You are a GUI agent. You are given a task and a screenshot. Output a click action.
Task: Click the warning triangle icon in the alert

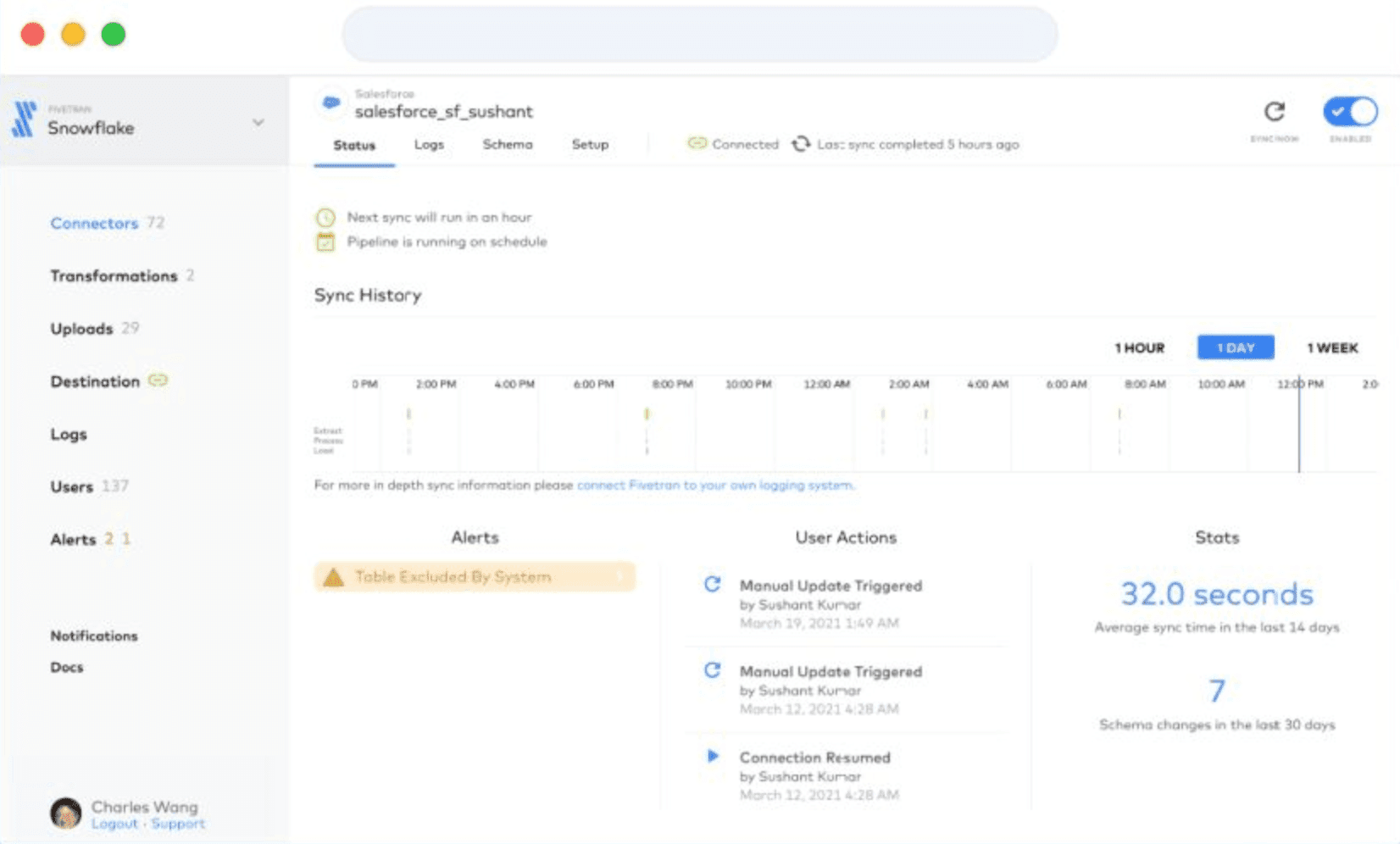(x=334, y=577)
